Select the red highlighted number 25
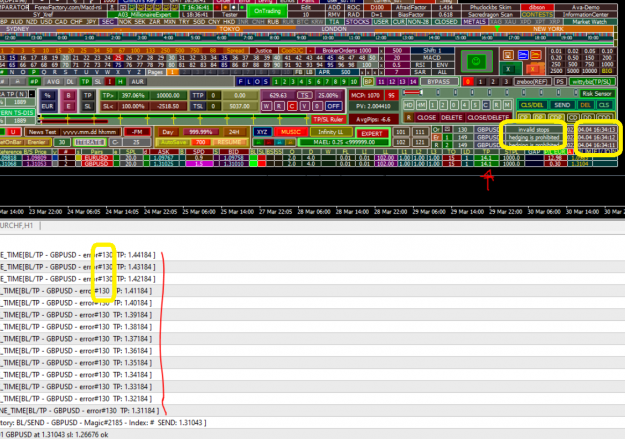Screen dimensions: 625x439 pyautogui.click(x=118, y=58)
